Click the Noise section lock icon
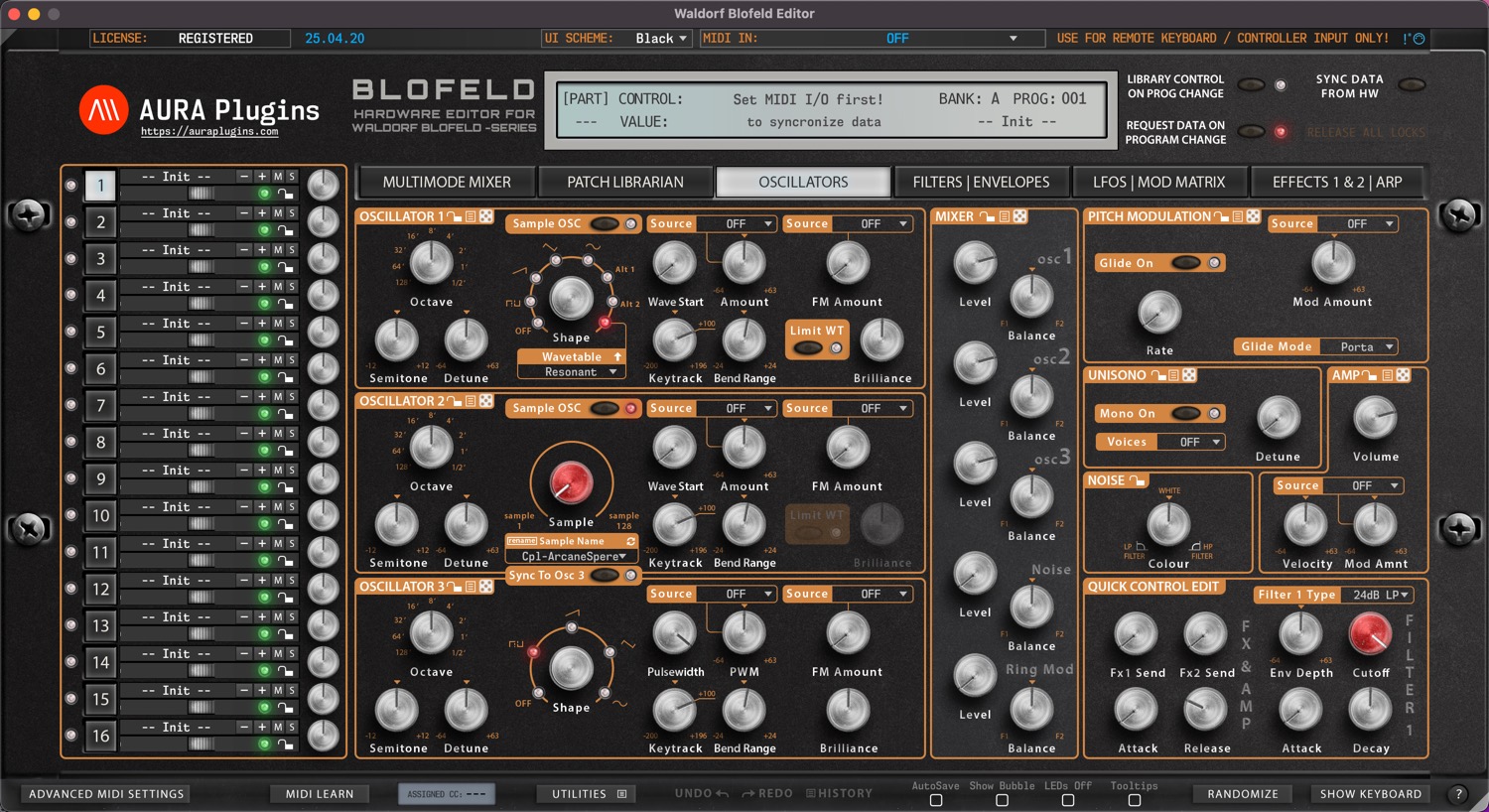 coord(1138,480)
